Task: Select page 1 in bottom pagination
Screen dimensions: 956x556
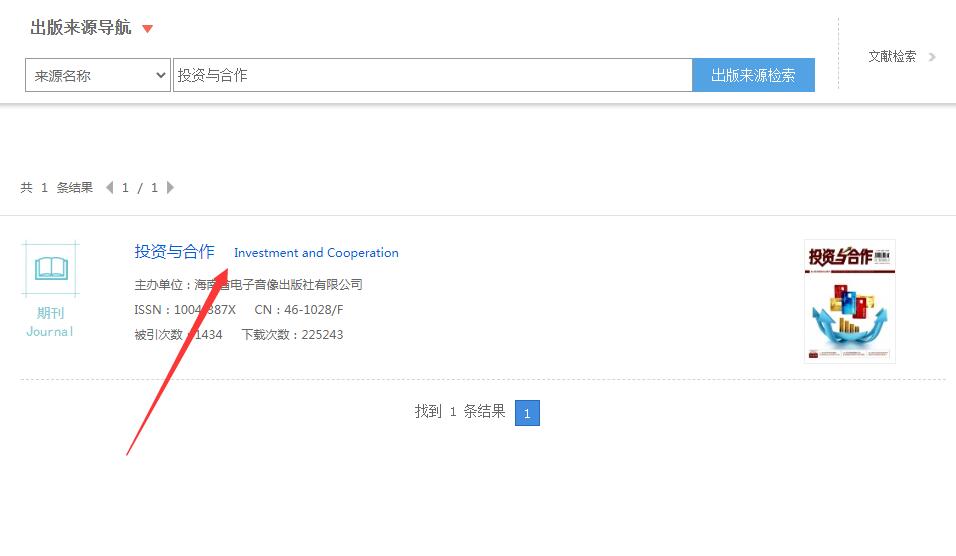Action: tap(527, 413)
